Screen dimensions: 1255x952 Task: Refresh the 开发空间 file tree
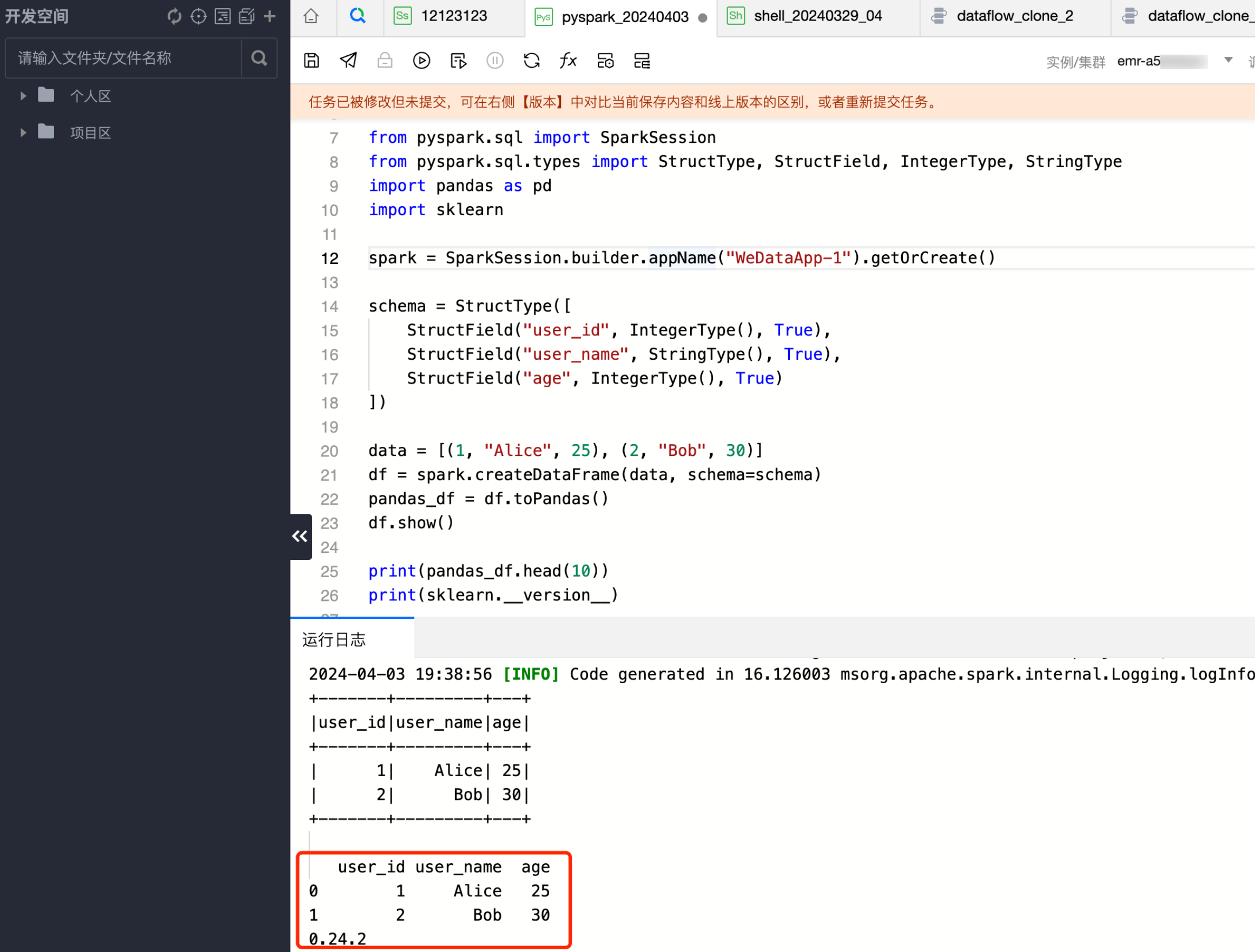(174, 16)
